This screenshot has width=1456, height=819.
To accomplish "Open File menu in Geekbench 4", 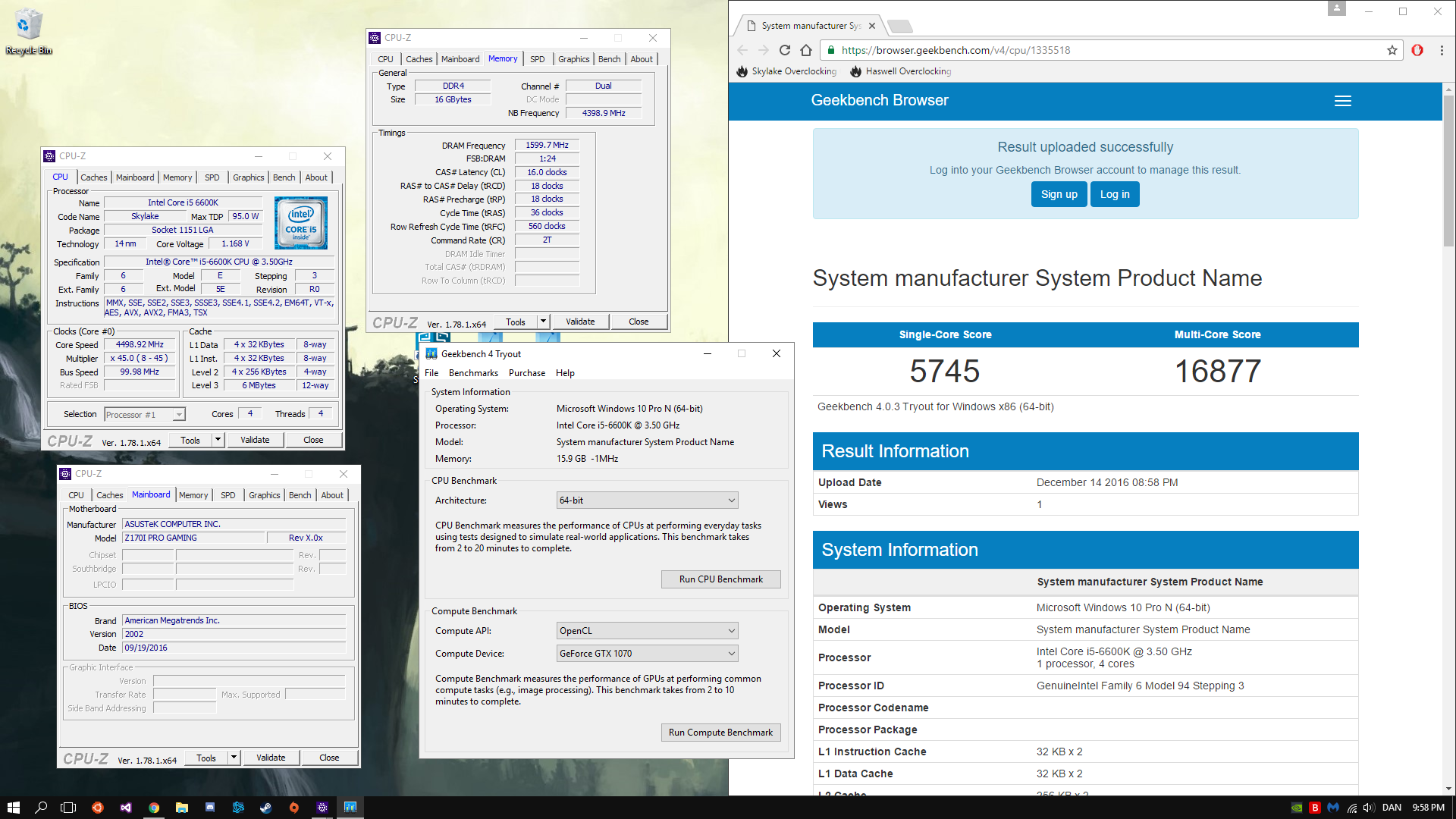I will point(431,373).
